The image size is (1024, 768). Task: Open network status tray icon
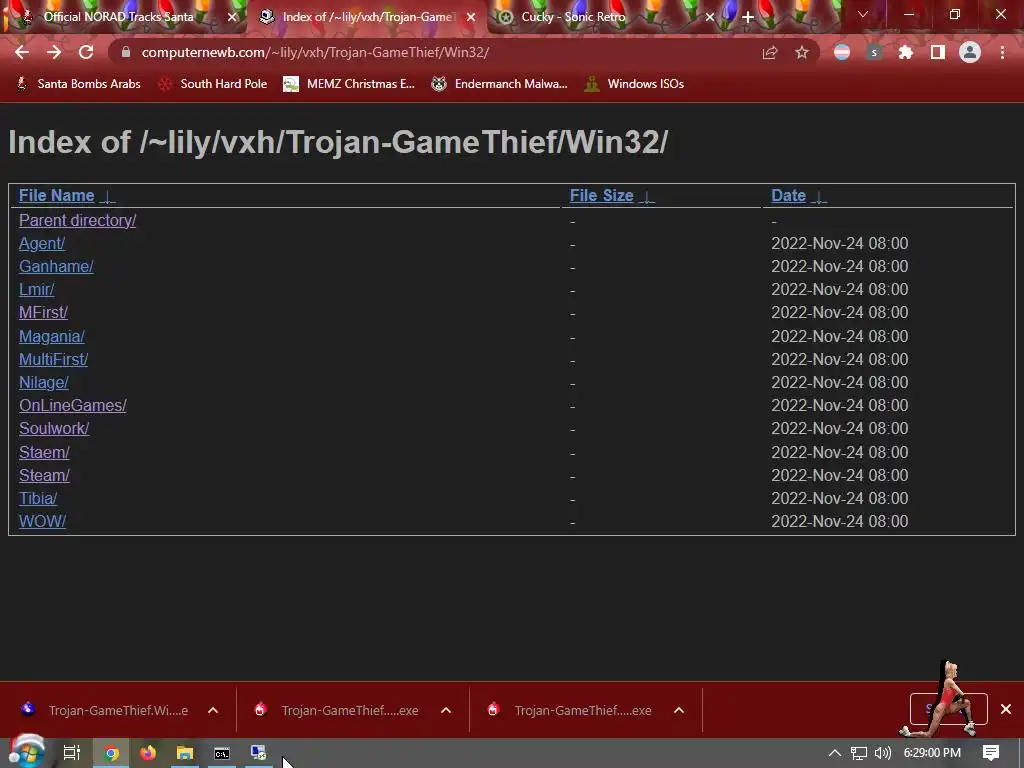[859, 753]
